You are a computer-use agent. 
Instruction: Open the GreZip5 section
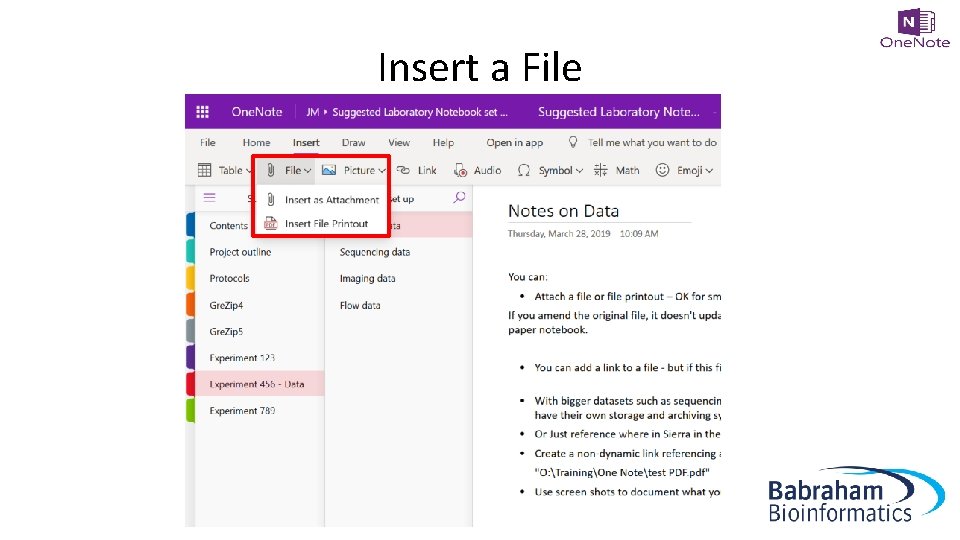pos(226,331)
